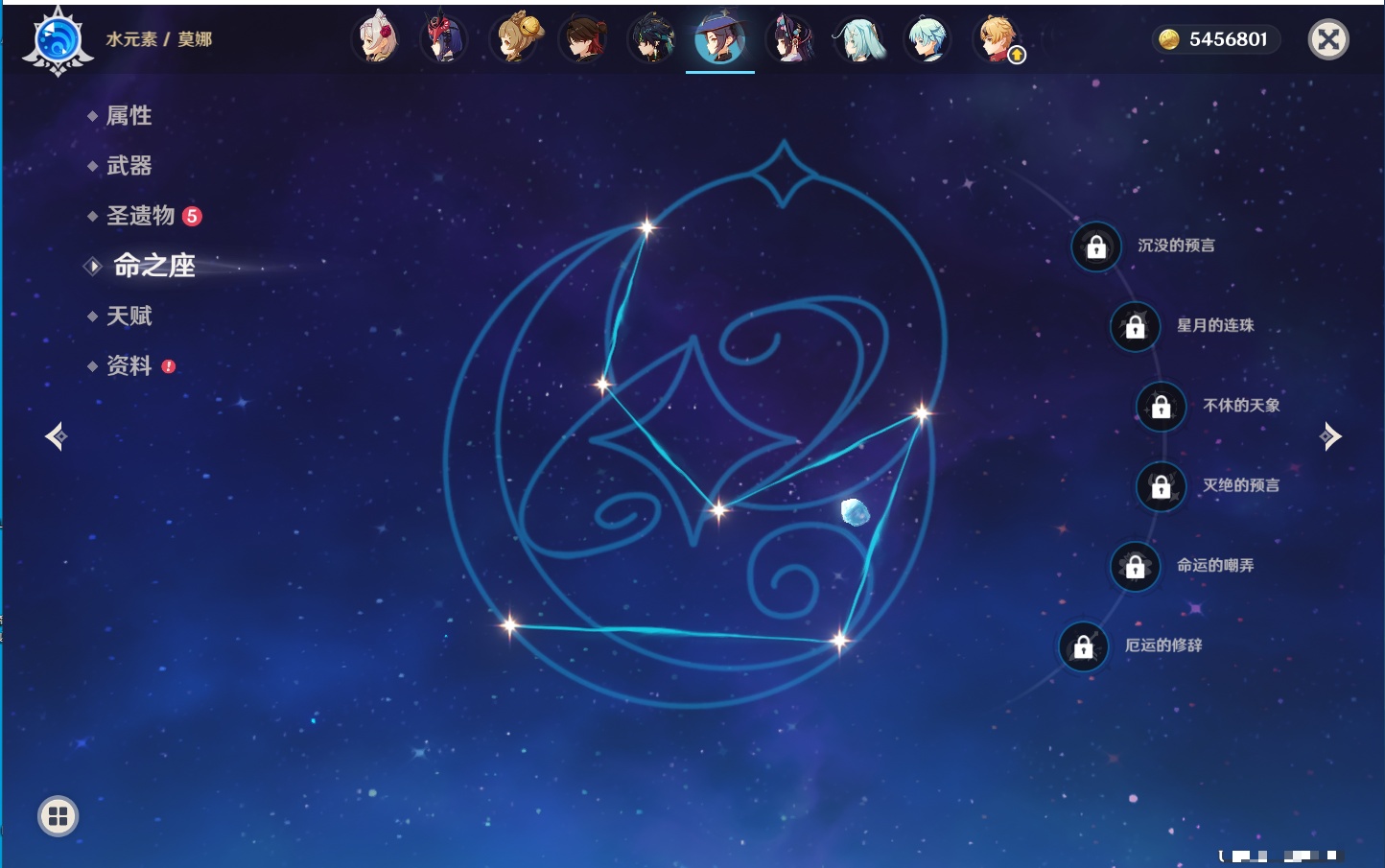Click lock icon for 灭绝的预言

[x=1161, y=486]
